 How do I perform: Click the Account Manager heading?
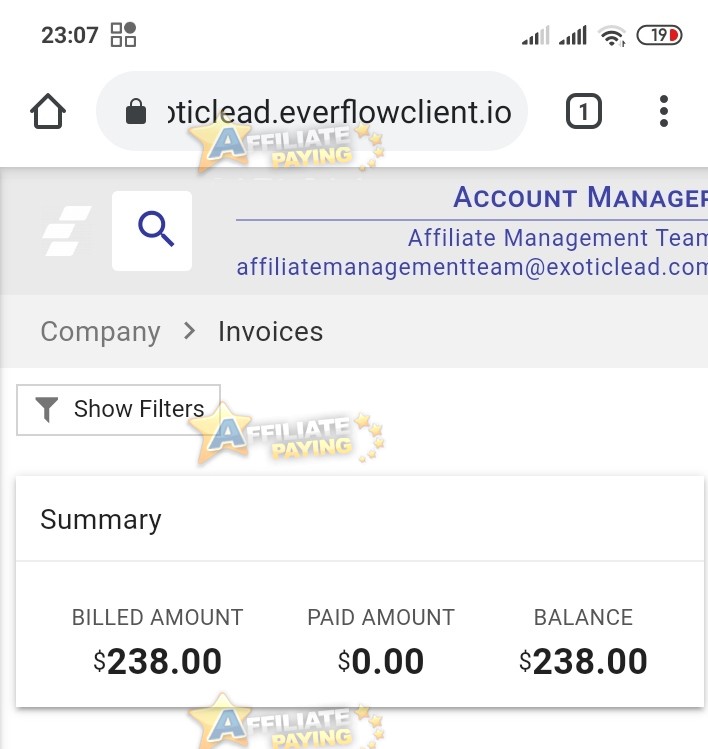click(x=580, y=197)
